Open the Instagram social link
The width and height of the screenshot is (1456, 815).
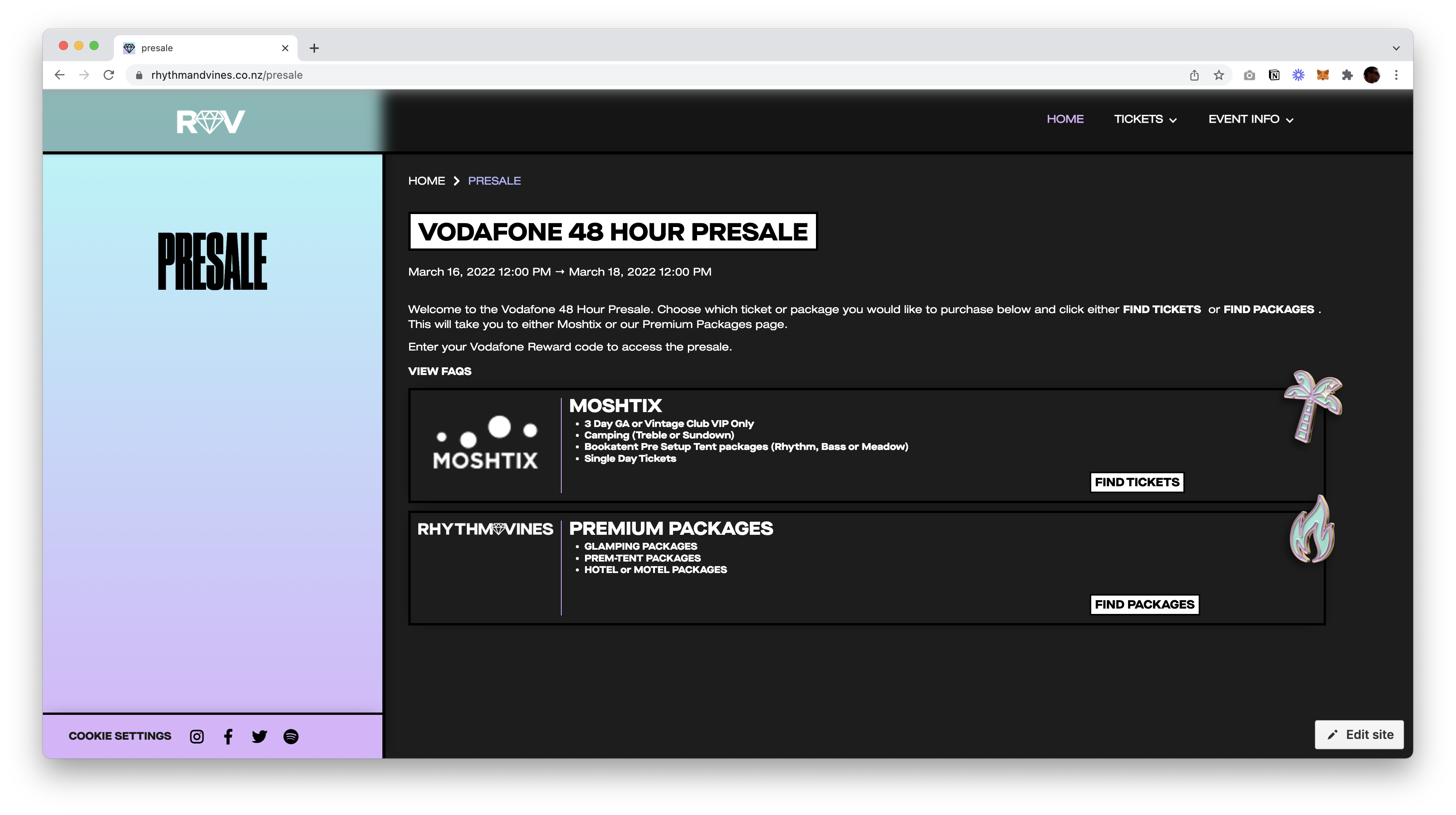click(197, 736)
